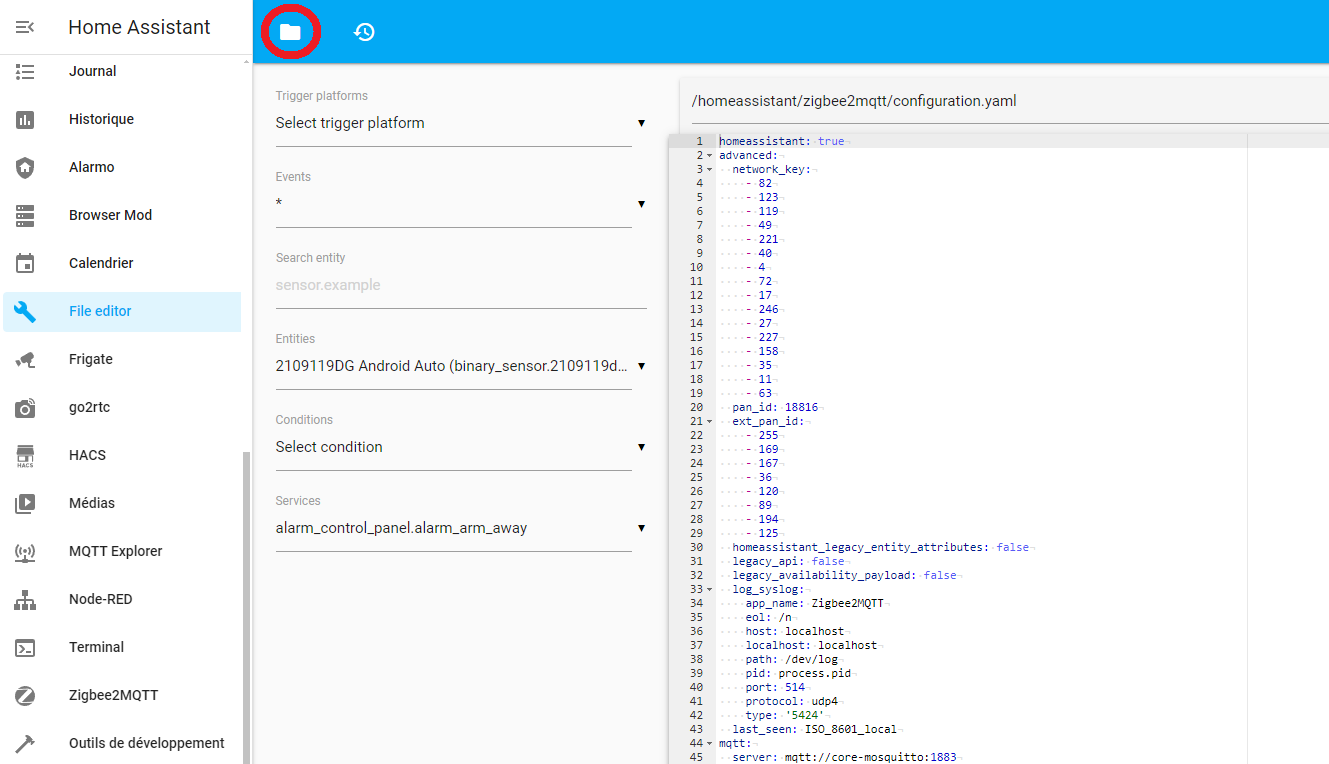The width and height of the screenshot is (1329, 764).
Task: Click the Terminal console icon
Action: coord(25,648)
